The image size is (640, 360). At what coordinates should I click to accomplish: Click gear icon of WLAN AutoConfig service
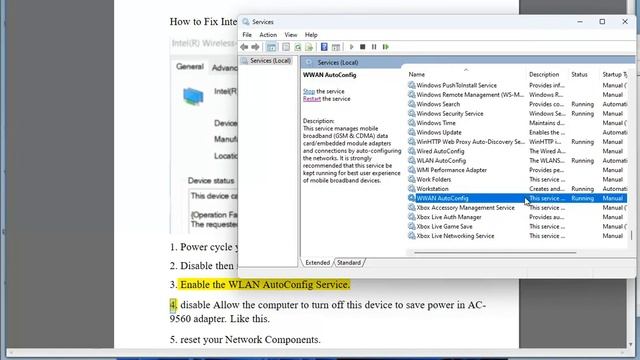(411, 160)
